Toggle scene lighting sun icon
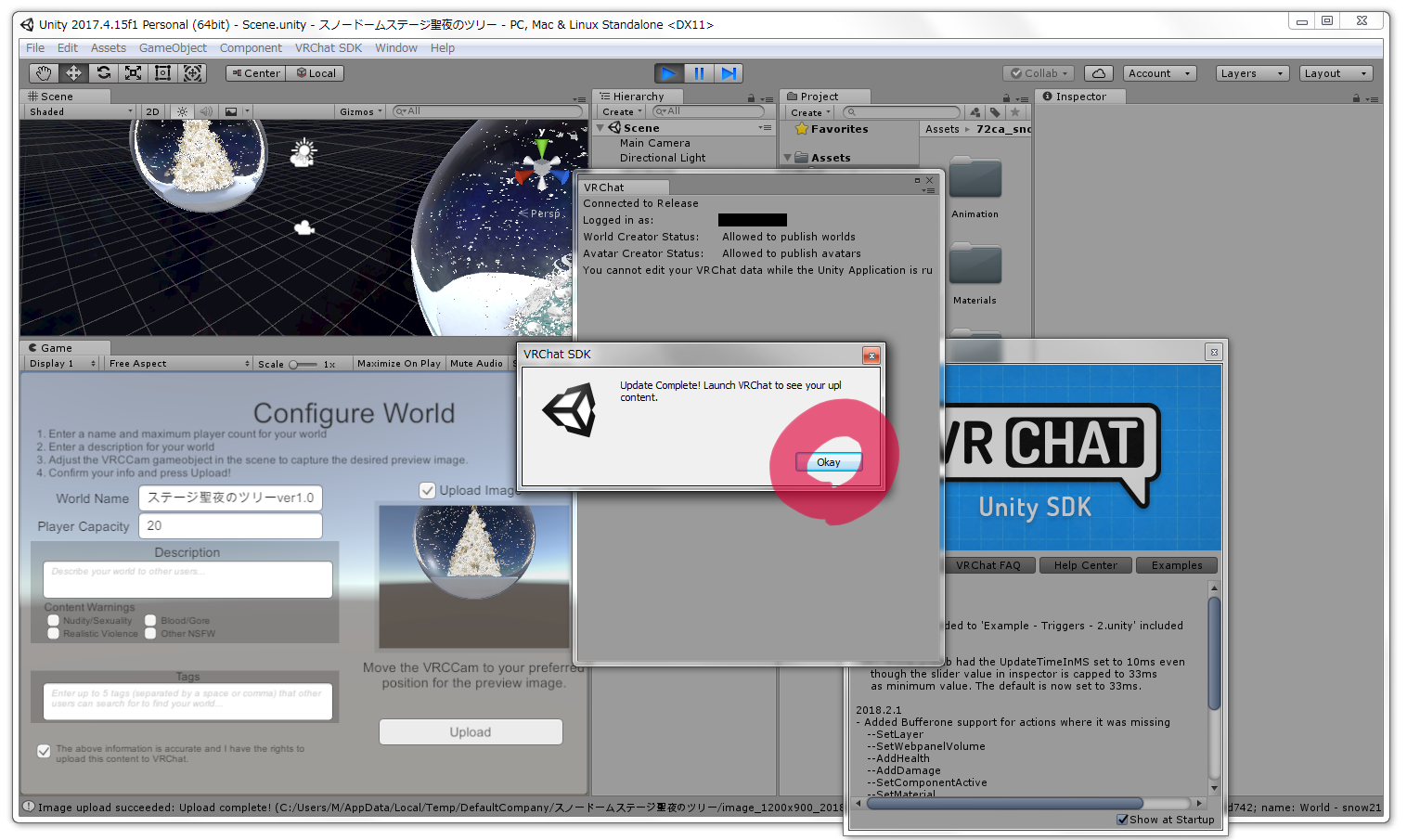Image resolution: width=1407 pixels, height=840 pixels. pyautogui.click(x=182, y=111)
